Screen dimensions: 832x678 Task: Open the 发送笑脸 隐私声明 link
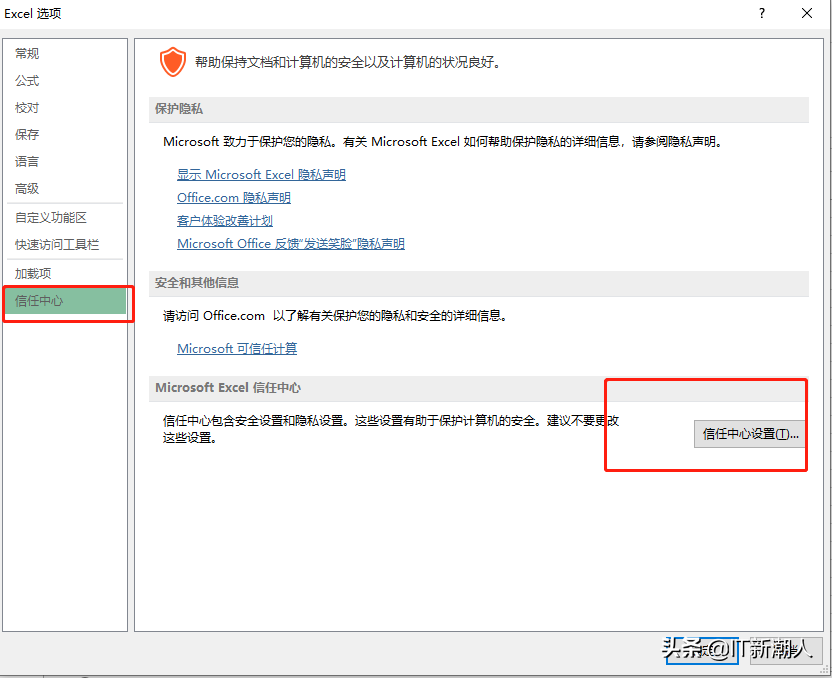pos(291,244)
